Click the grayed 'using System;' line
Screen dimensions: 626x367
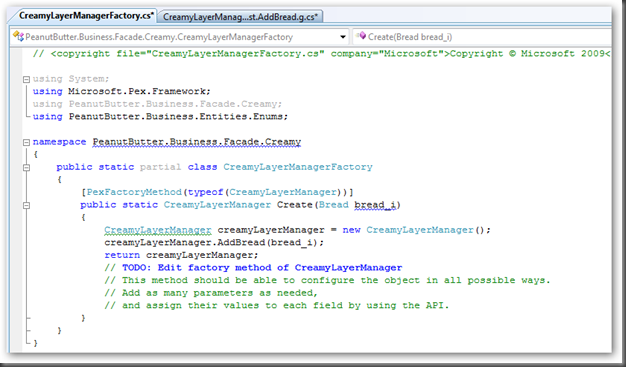point(71,79)
